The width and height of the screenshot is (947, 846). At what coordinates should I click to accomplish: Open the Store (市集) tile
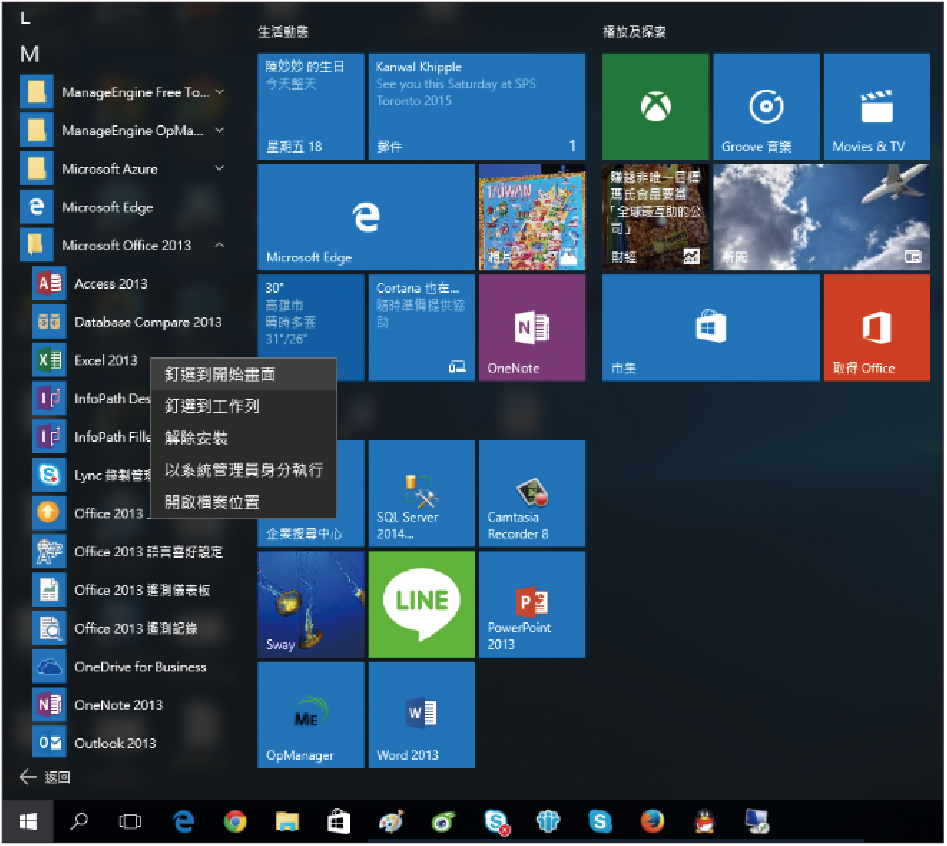pyautogui.click(x=710, y=327)
